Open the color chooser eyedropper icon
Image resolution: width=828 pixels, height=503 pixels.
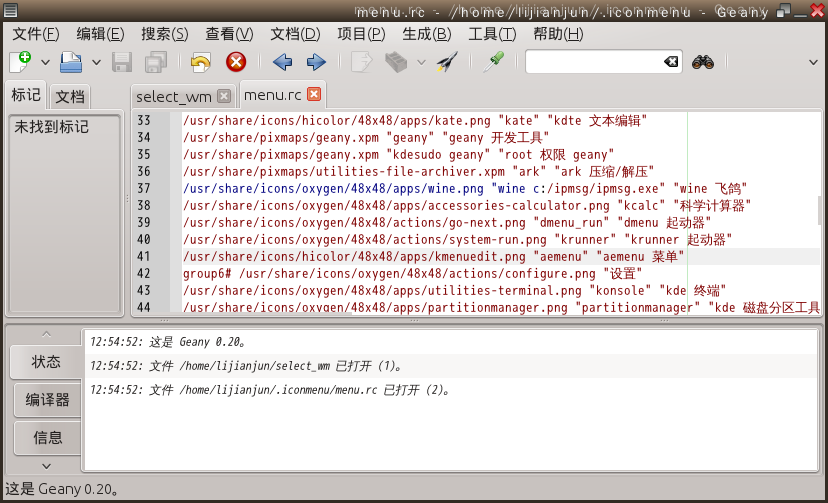[x=494, y=62]
